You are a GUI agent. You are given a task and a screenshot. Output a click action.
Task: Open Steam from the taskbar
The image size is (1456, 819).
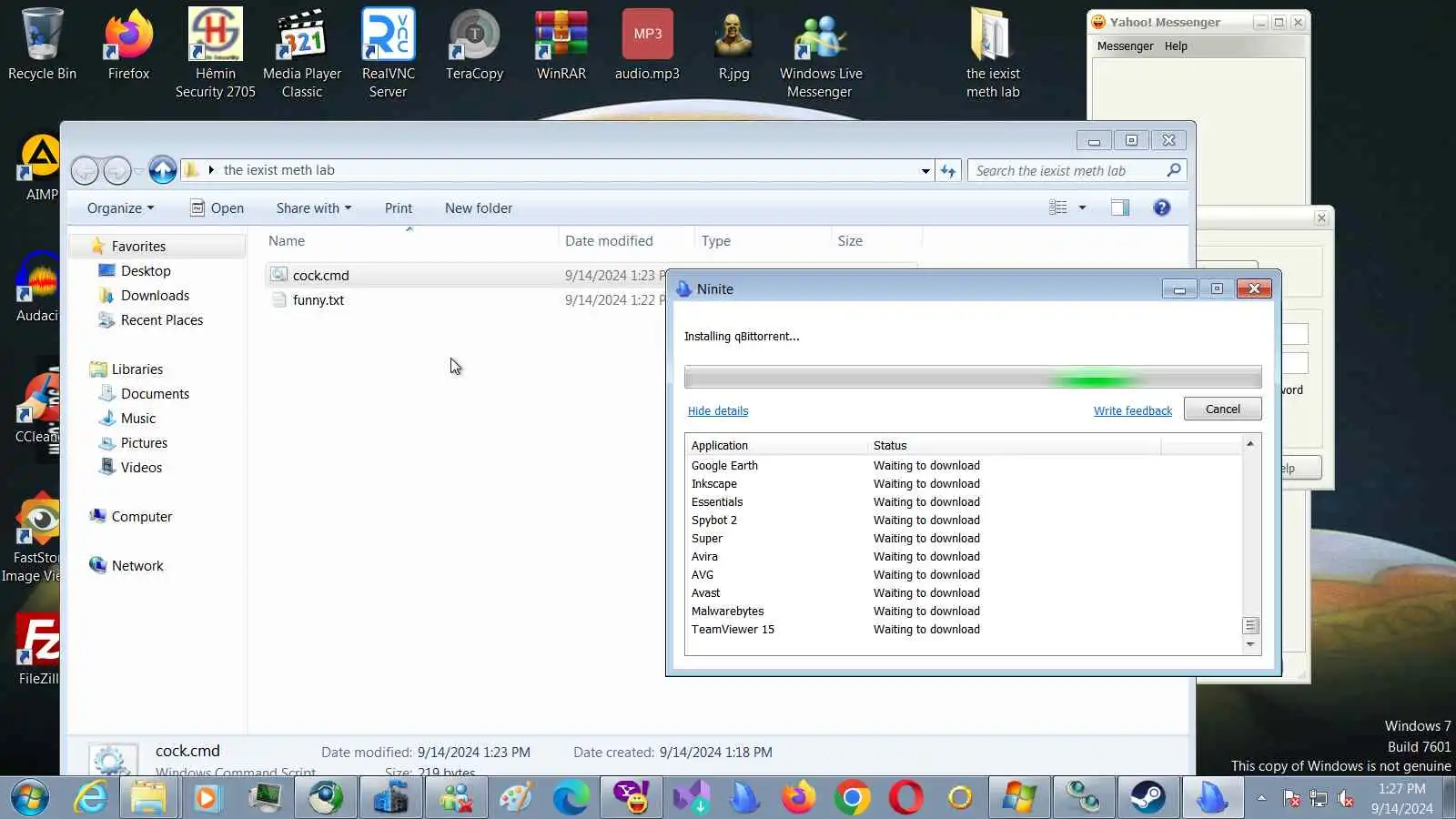[x=1148, y=798]
